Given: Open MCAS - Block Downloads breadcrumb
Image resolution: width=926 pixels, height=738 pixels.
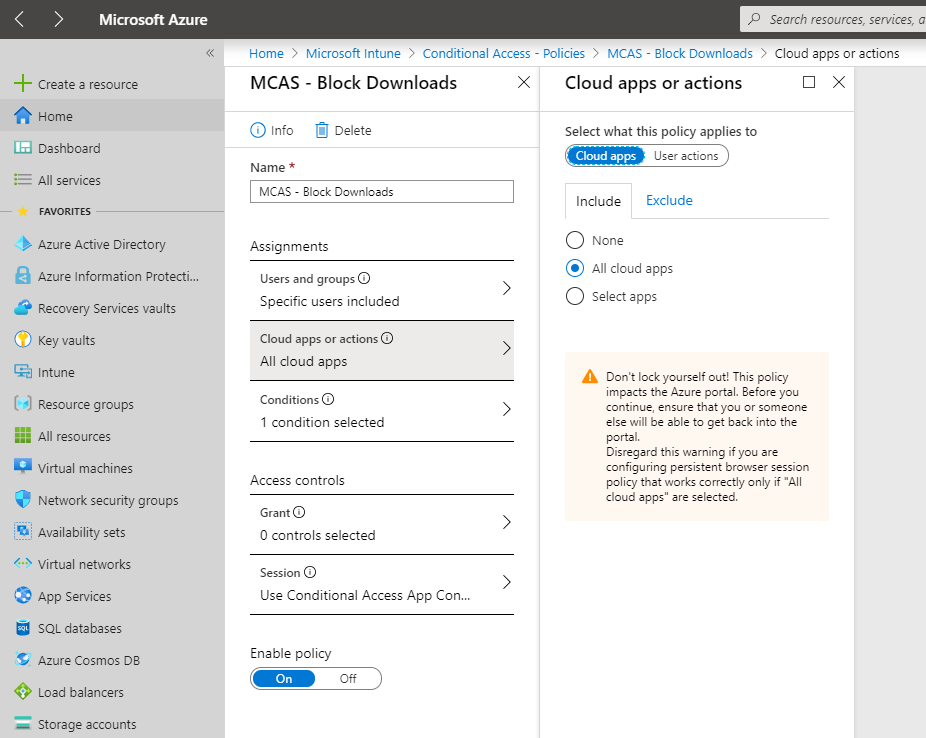Looking at the screenshot, I should tap(679, 53).
